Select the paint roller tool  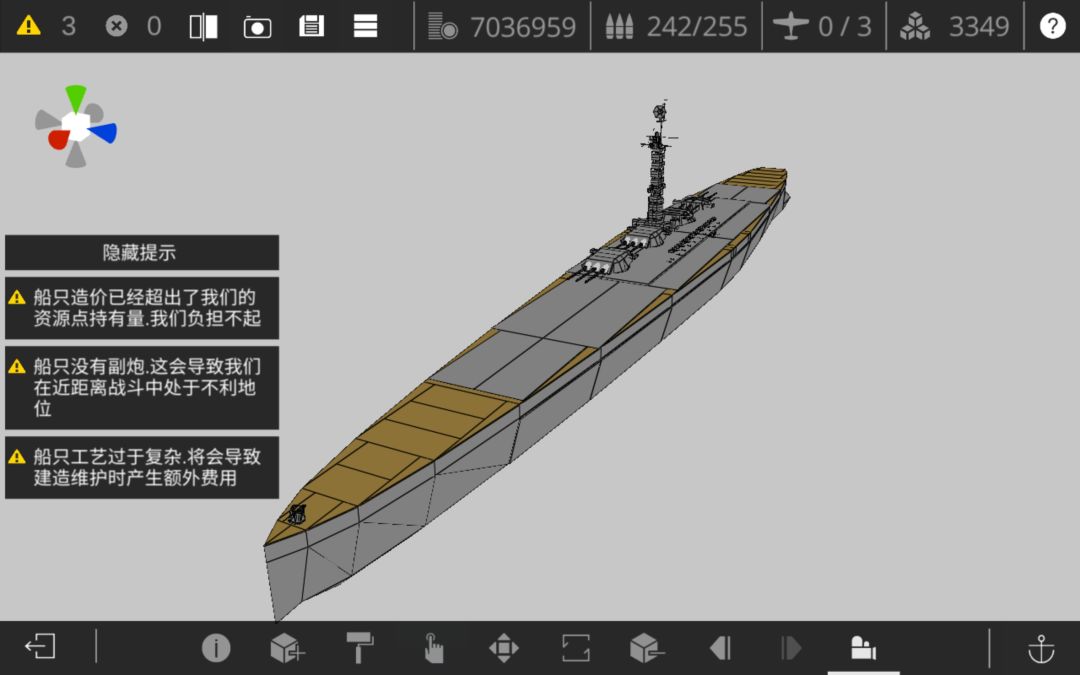[360, 647]
